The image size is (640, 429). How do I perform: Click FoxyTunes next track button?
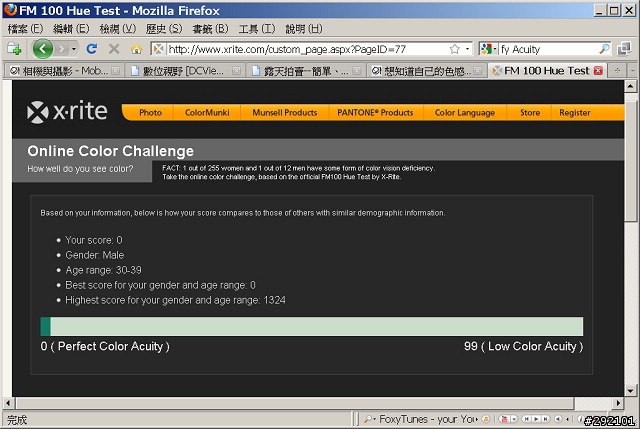click(546, 419)
